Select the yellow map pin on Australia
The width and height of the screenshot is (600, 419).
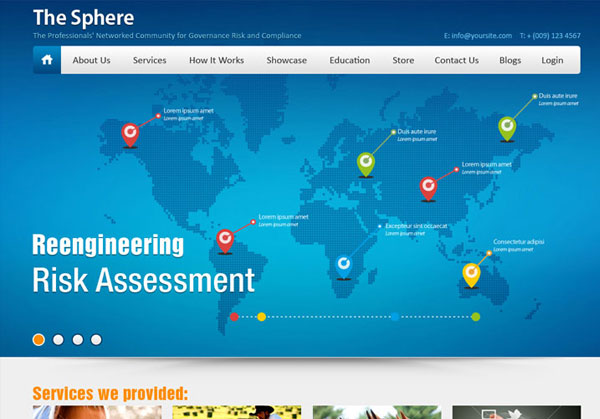(x=471, y=271)
